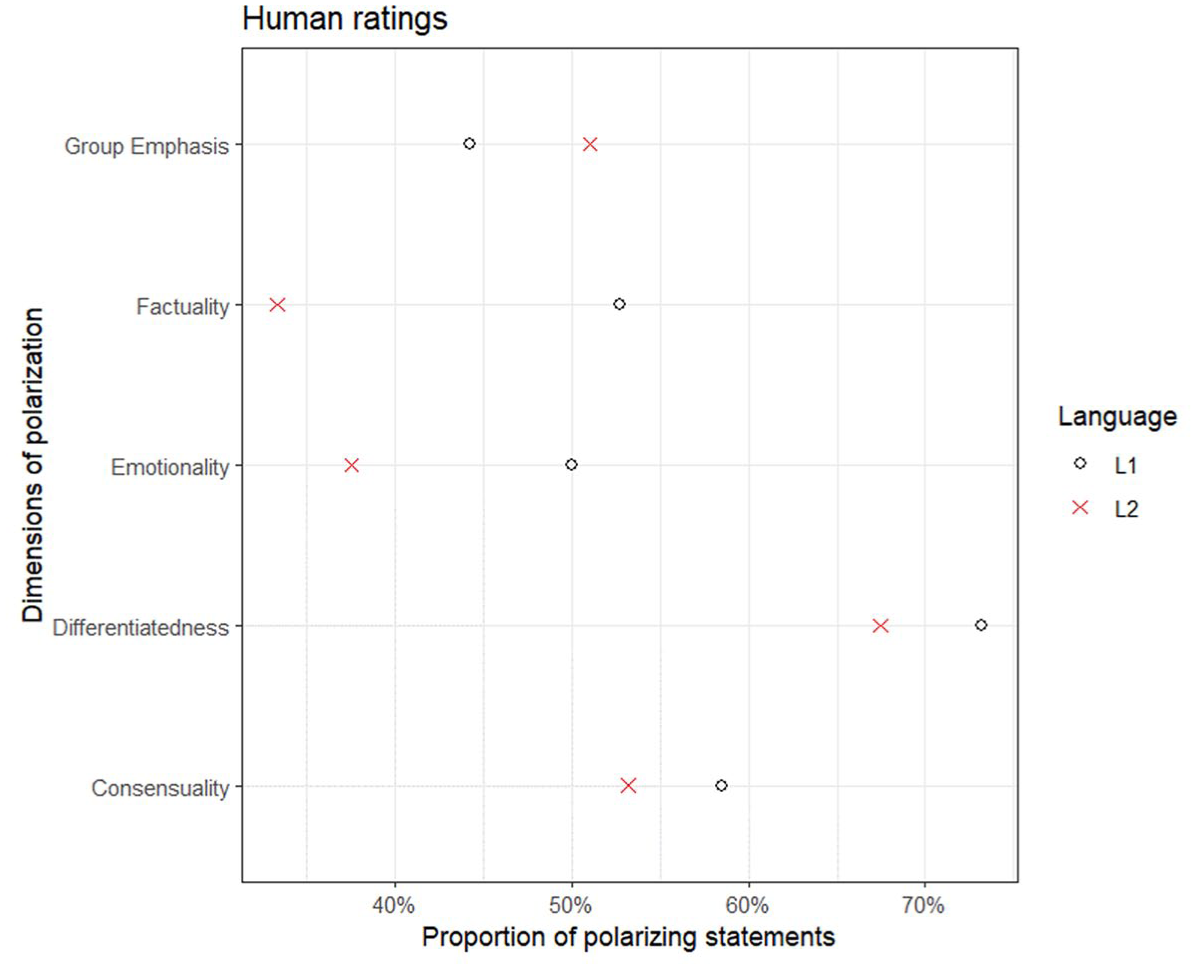Click the Human ratings chart title

pyautogui.click(x=345, y=18)
